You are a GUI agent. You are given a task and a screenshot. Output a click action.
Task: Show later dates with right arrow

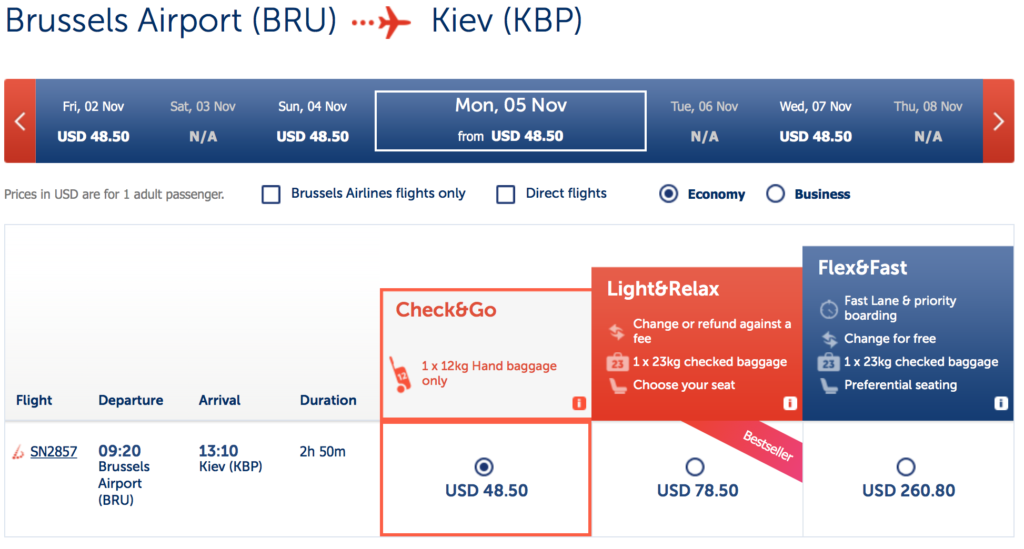tap(998, 122)
